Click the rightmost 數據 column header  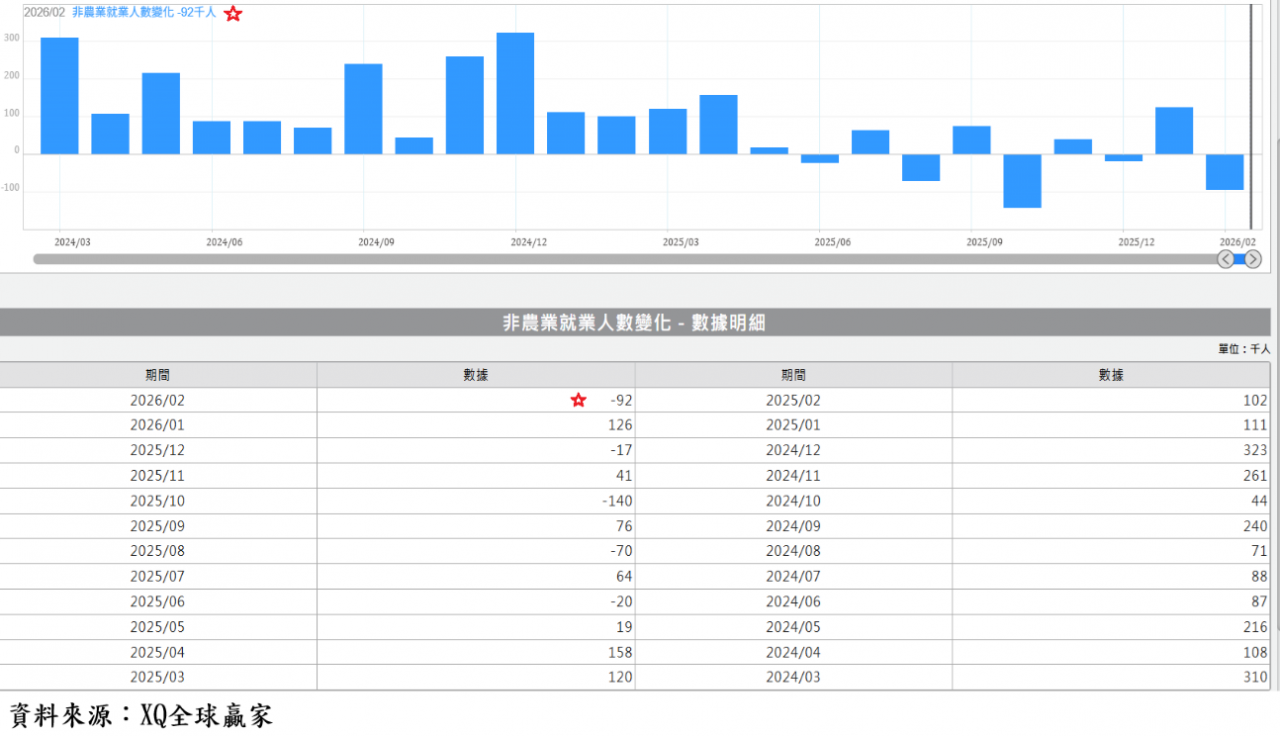coord(1111,375)
